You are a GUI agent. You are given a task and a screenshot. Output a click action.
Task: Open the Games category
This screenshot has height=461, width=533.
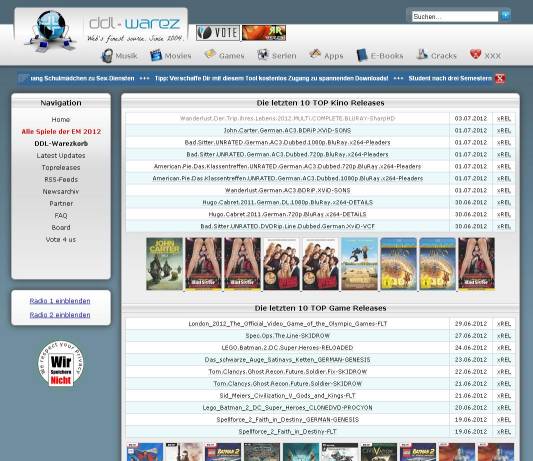pos(231,56)
